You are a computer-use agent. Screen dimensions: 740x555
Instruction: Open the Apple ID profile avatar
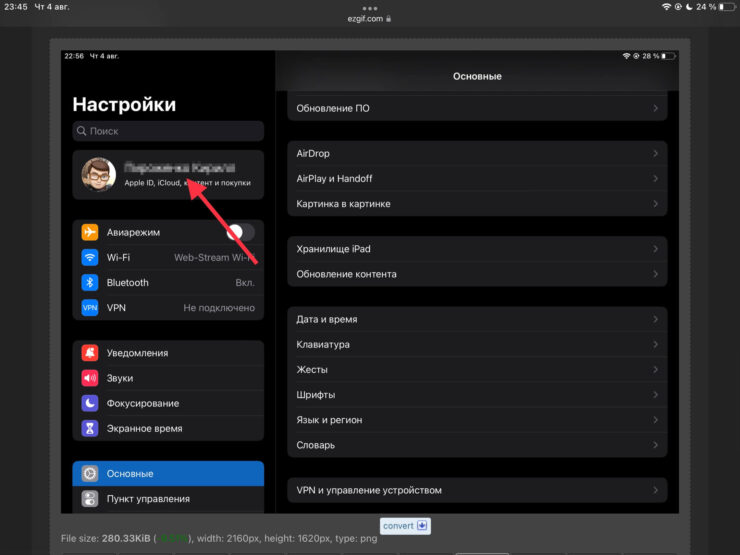point(98,175)
